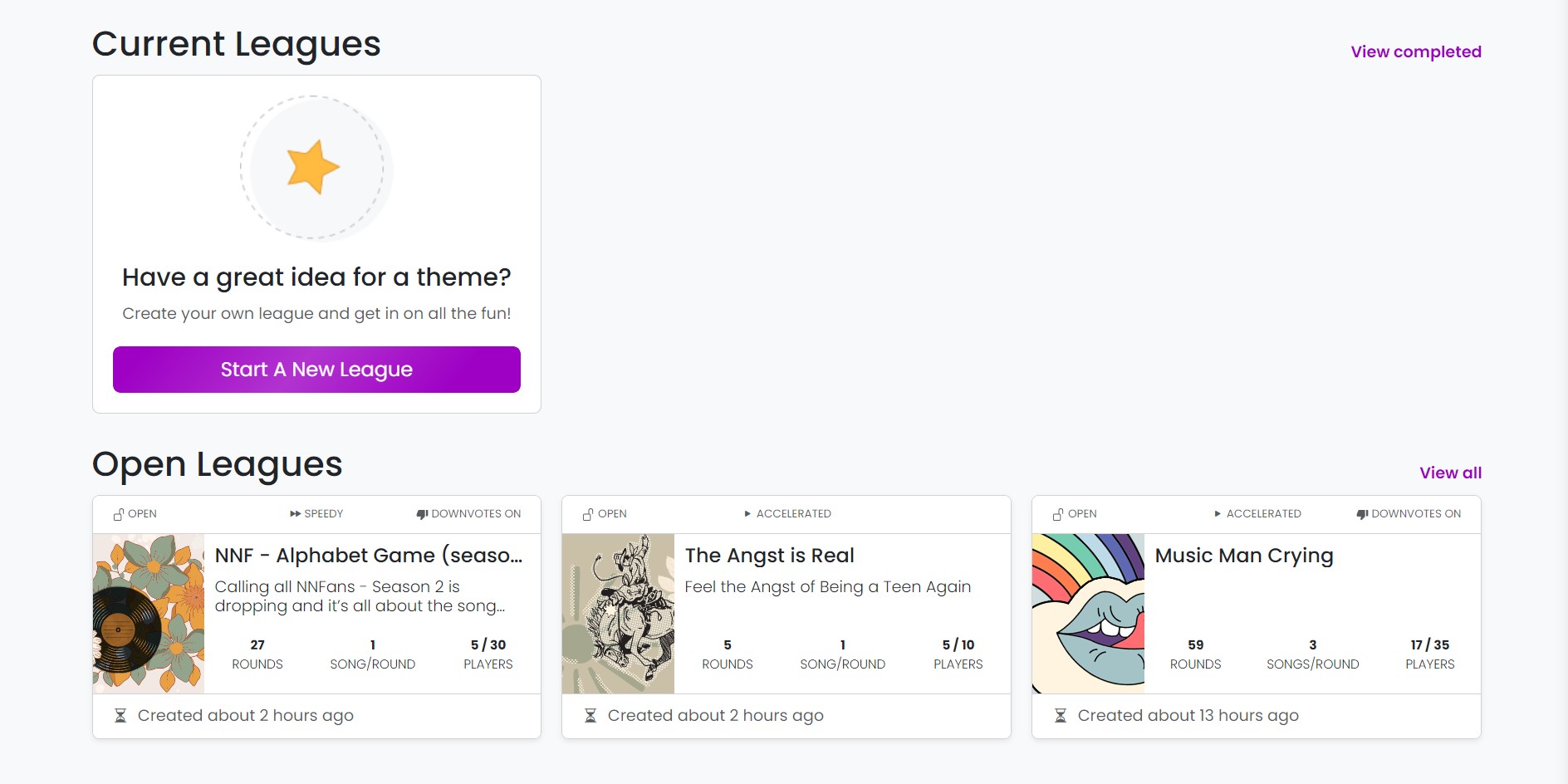
Task: Click the open lock icon on NNF card
Action: [x=119, y=514]
